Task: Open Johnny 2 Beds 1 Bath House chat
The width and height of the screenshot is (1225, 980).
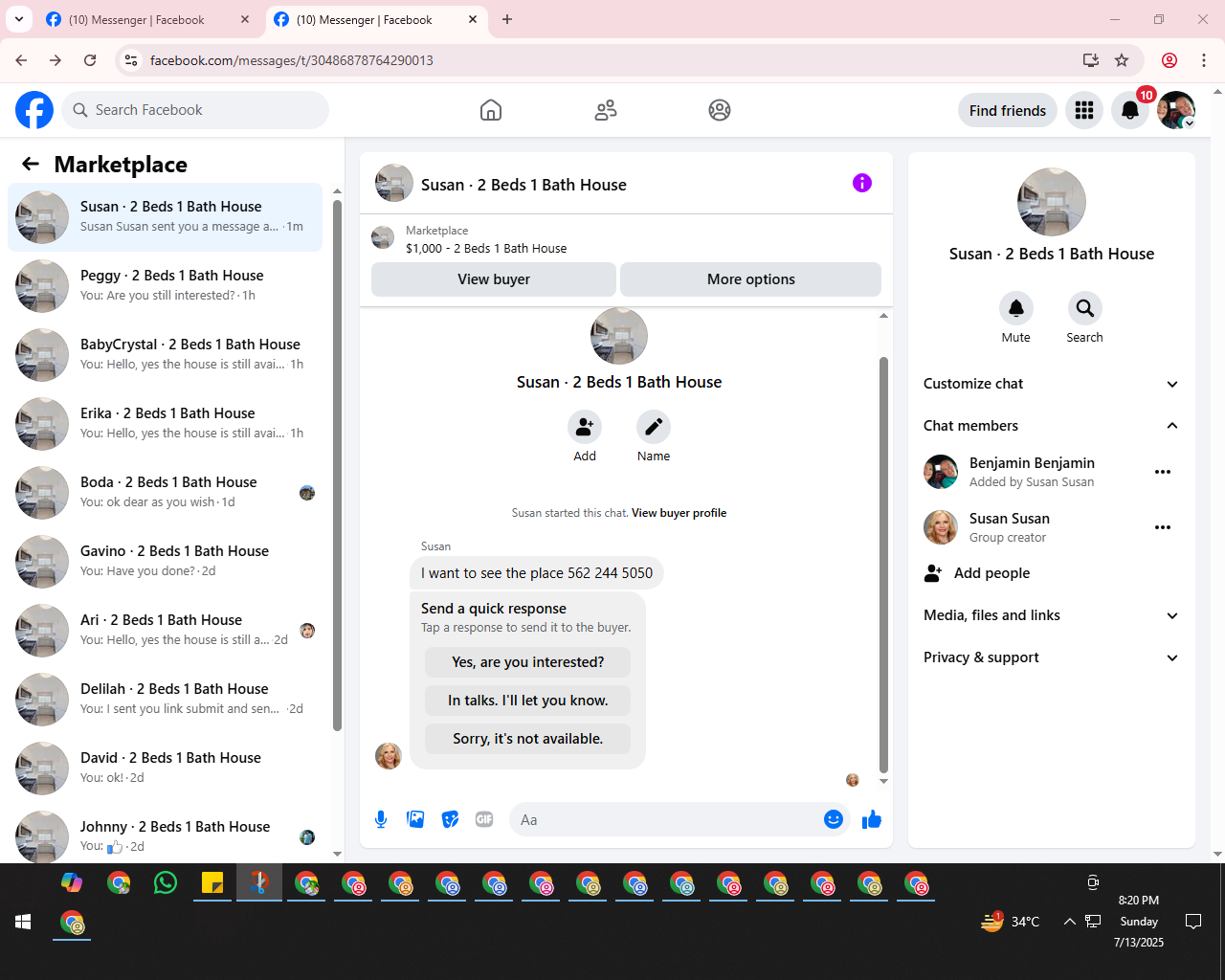Action: (x=165, y=835)
